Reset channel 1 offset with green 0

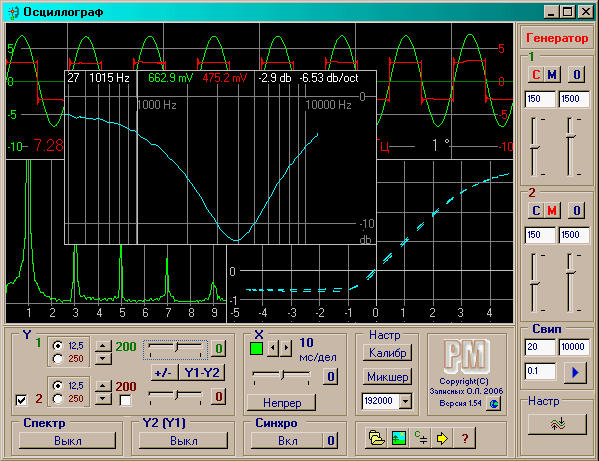(x=219, y=349)
